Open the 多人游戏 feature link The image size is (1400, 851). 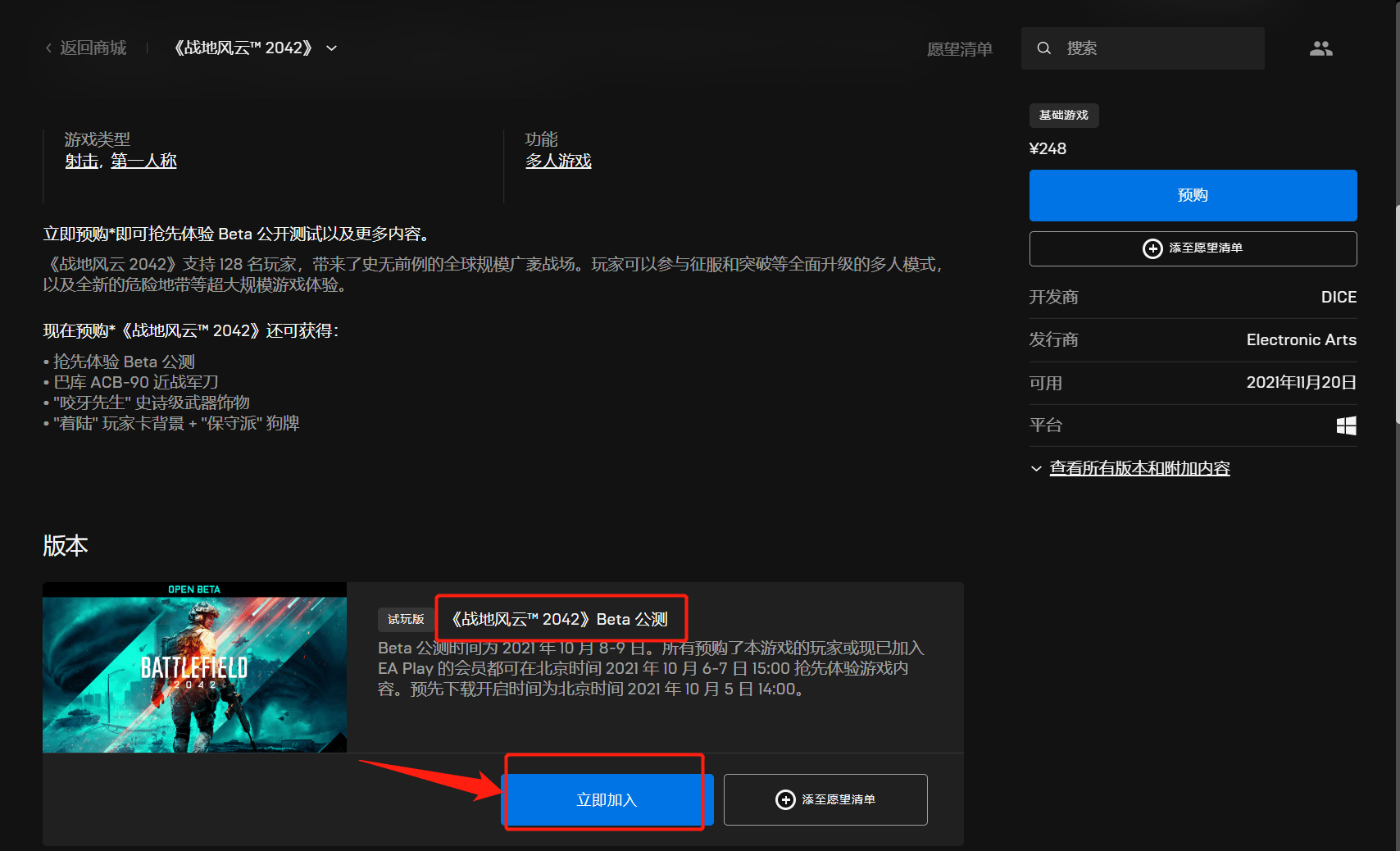(x=558, y=161)
